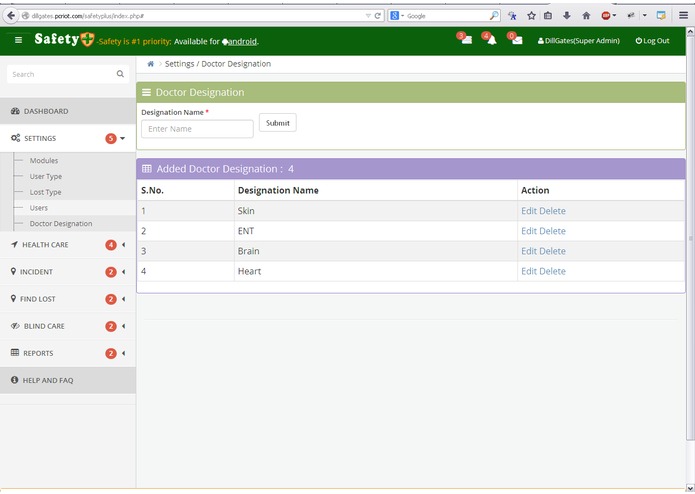Open the URL bar history dropdown arrow
Viewport: 695px width, 494px height.
pos(368,16)
